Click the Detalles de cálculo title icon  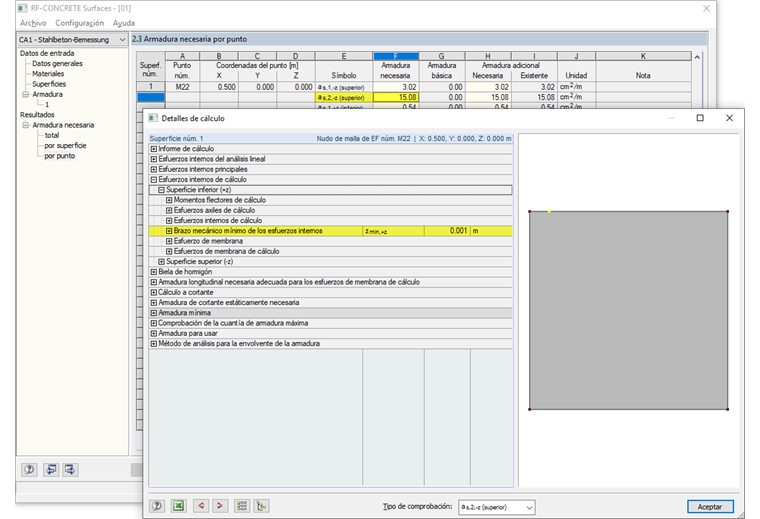[x=153, y=118]
